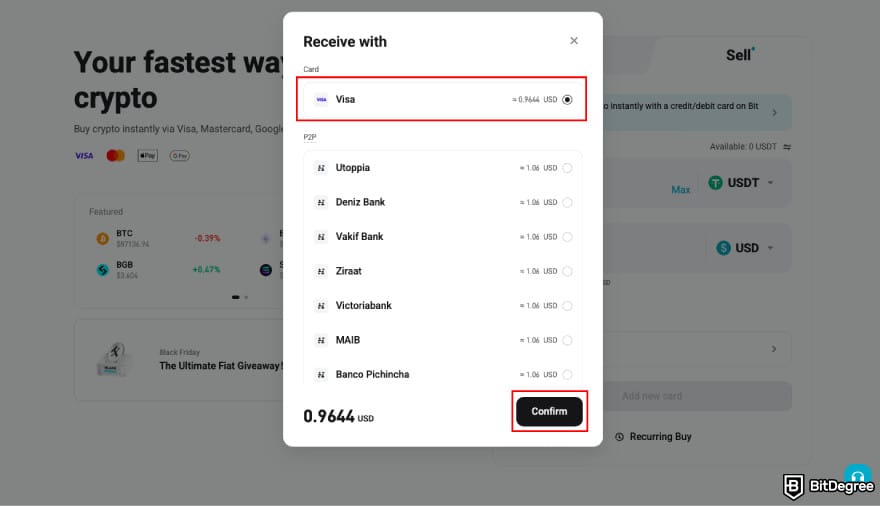
Task: Select the Utoppia radio button
Action: [567, 168]
